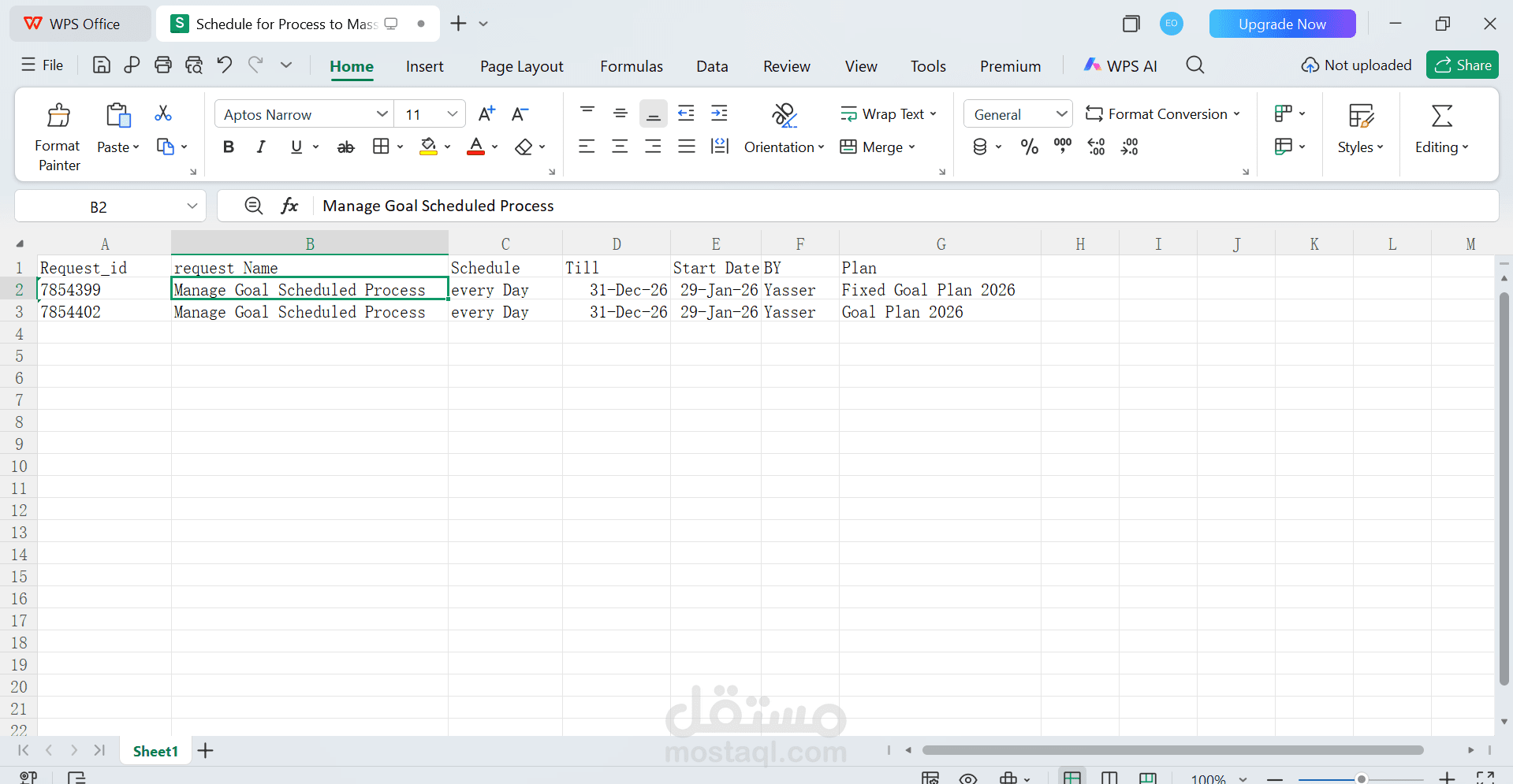
Task: Toggle align text left
Action: 587,147
